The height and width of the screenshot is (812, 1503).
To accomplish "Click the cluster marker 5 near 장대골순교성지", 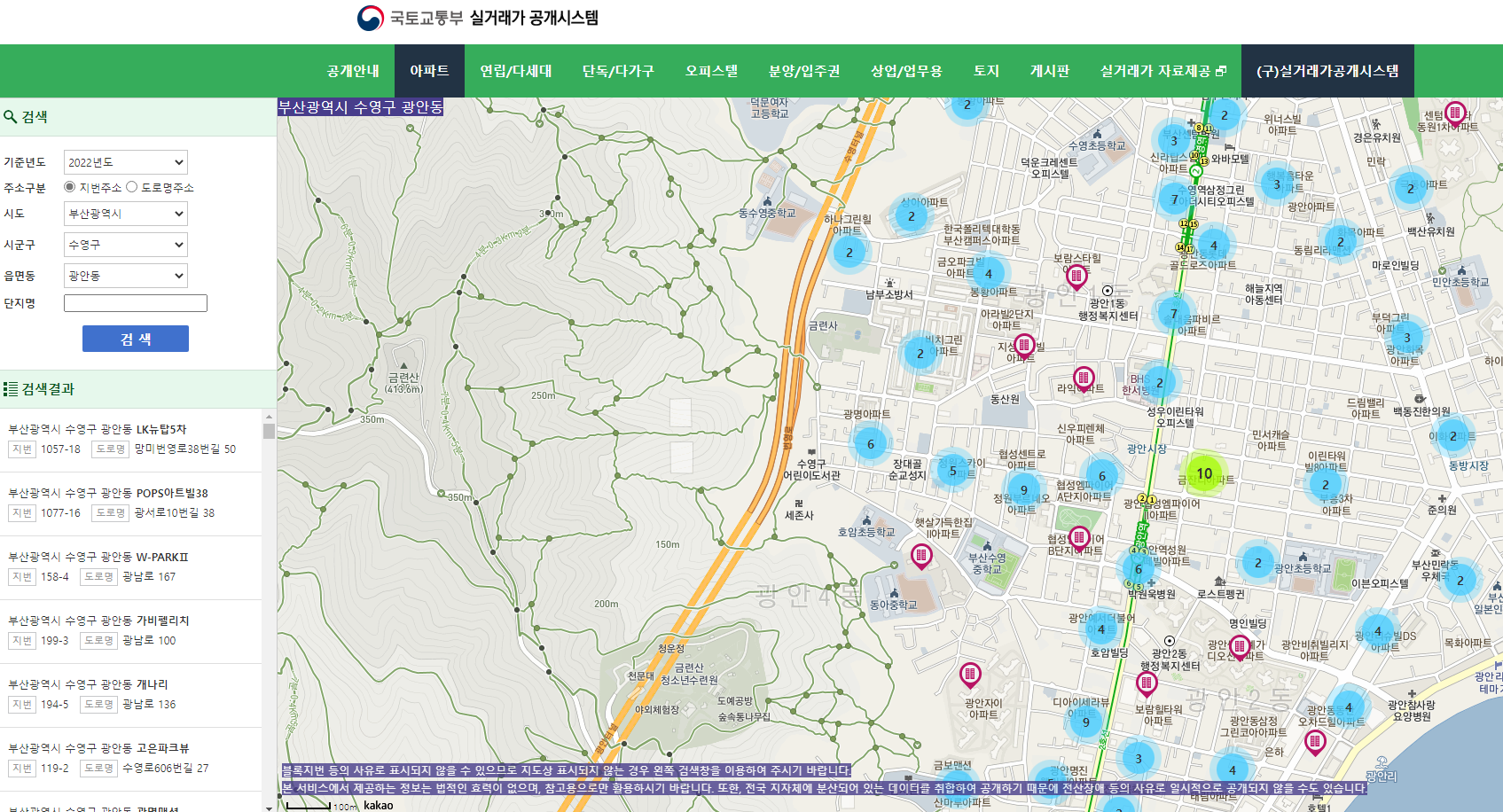I will pyautogui.click(x=953, y=471).
